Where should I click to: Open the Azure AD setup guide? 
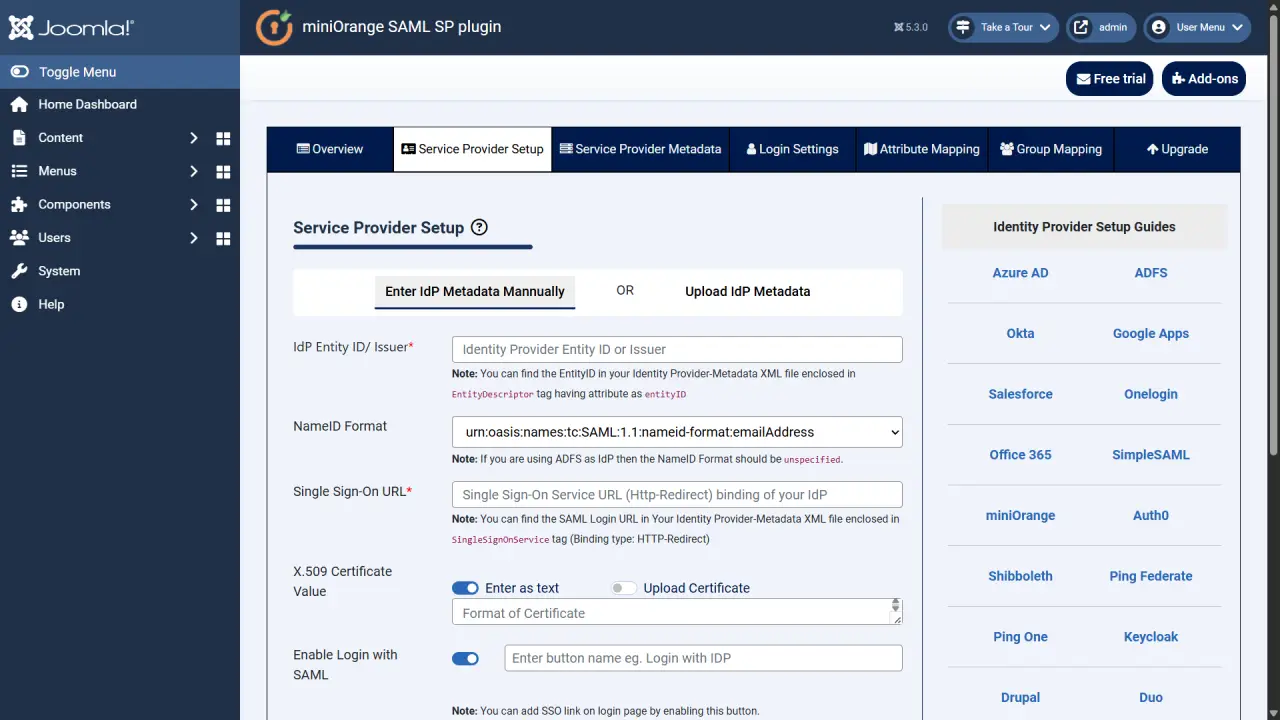pos(1020,273)
